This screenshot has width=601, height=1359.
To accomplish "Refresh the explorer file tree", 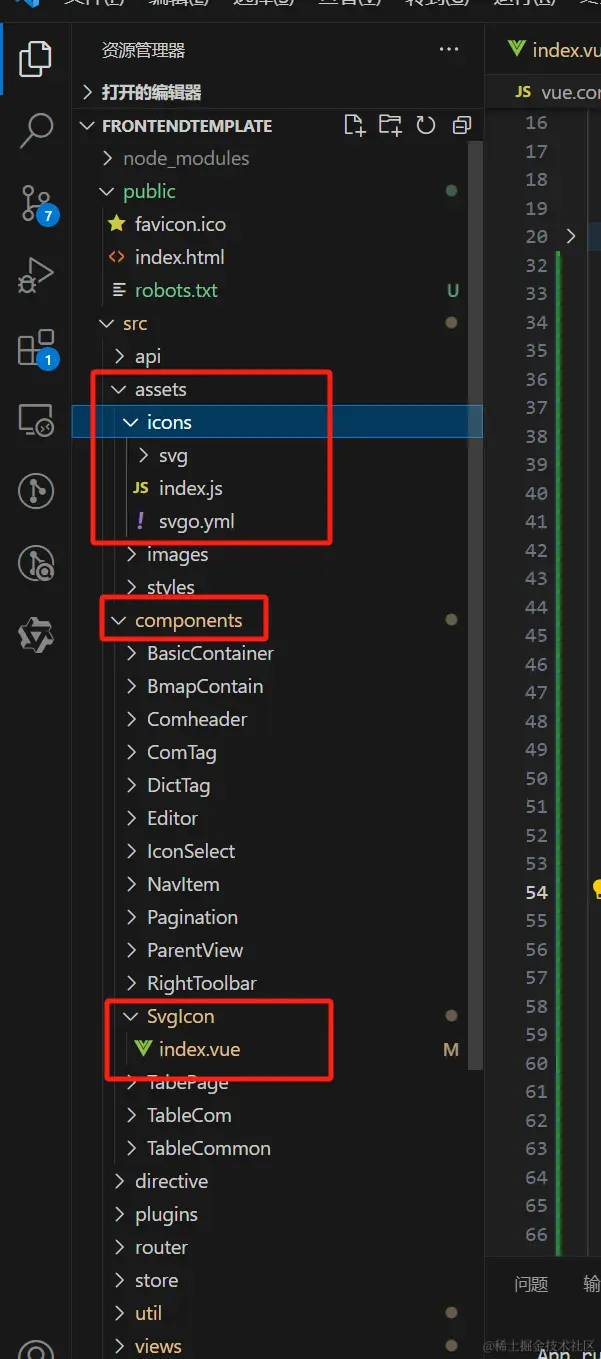I will point(426,125).
